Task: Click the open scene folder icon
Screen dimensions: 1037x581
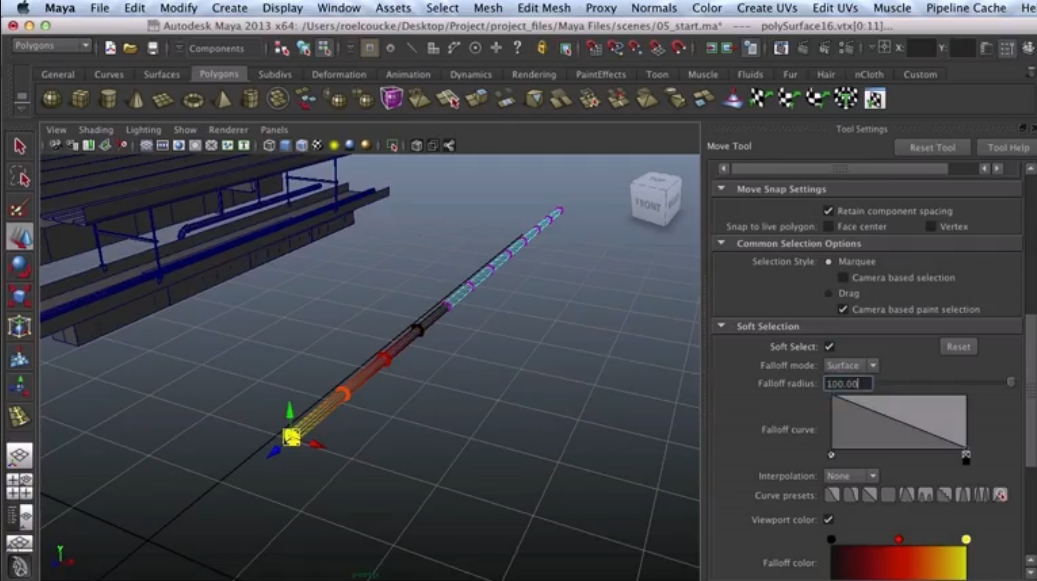Action: click(130, 48)
